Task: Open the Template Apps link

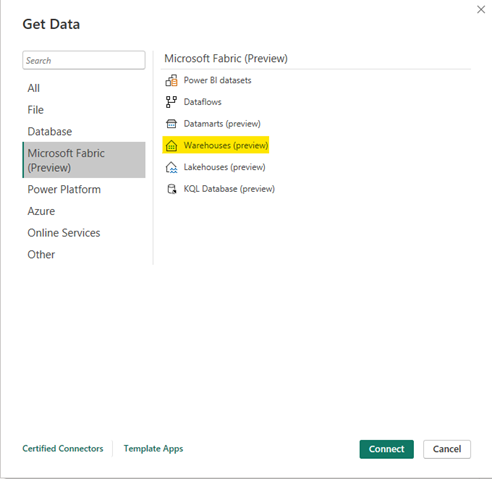Action: 153,449
